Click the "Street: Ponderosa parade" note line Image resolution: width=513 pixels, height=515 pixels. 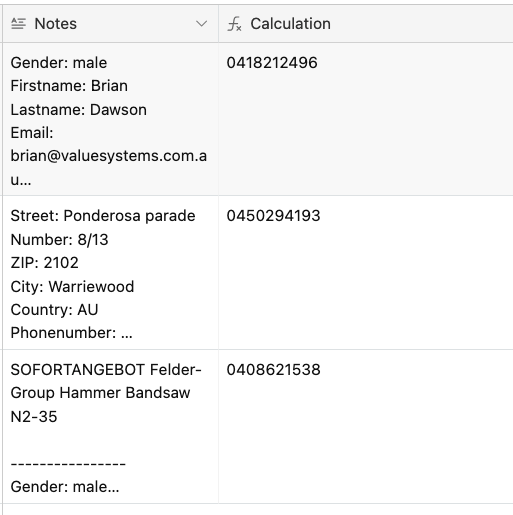(x=103, y=216)
